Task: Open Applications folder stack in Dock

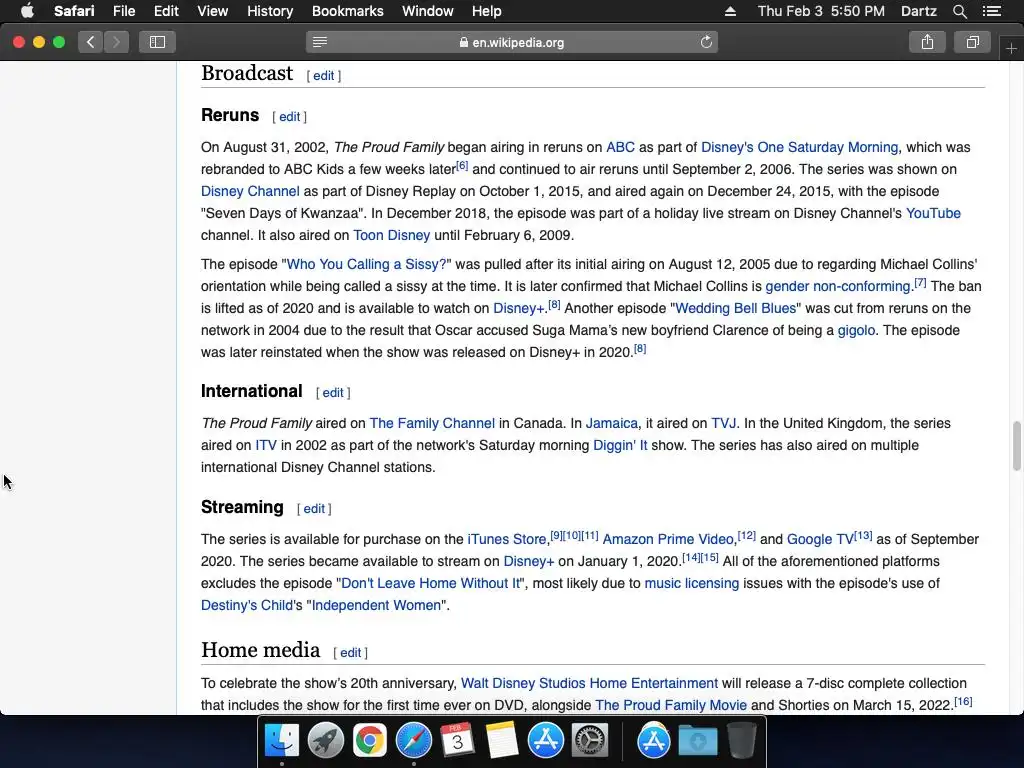Action: pos(653,740)
